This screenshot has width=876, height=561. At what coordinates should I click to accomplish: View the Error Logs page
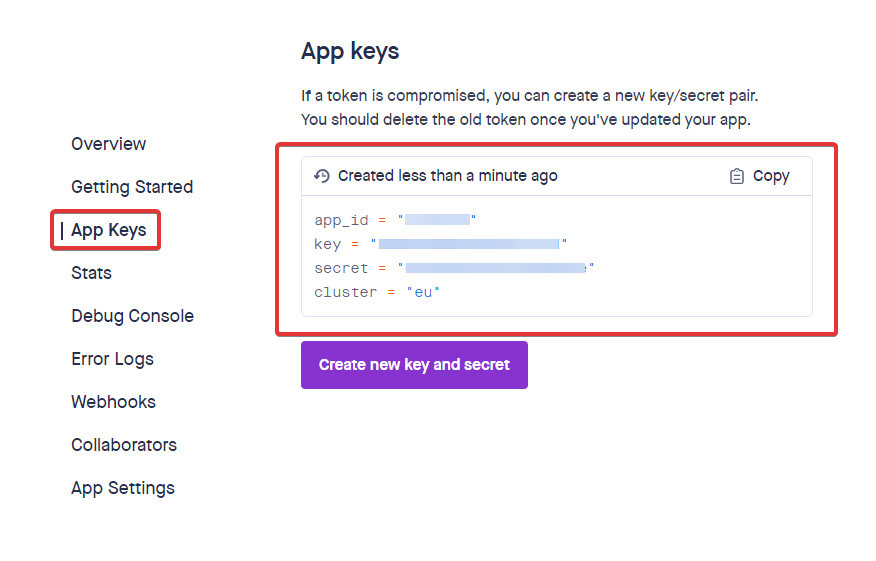coord(112,359)
